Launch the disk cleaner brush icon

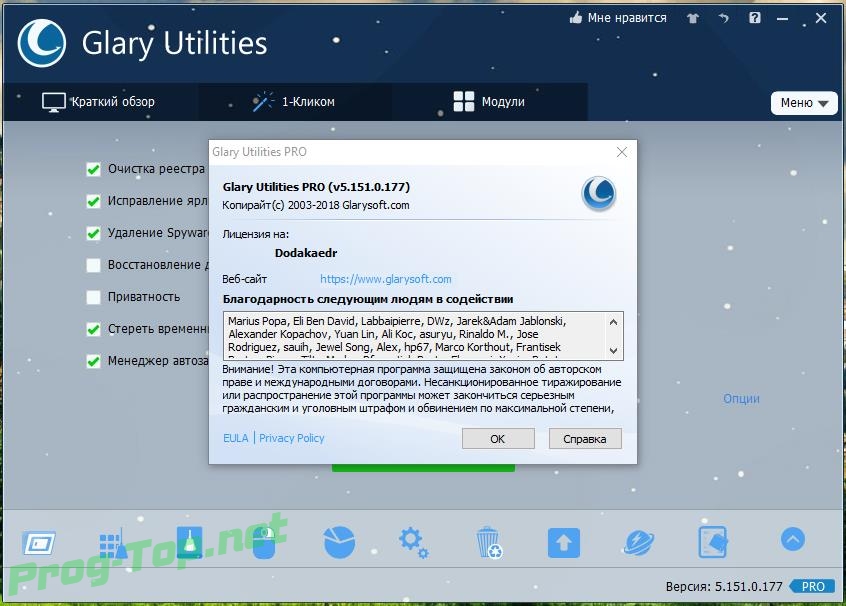click(x=189, y=542)
